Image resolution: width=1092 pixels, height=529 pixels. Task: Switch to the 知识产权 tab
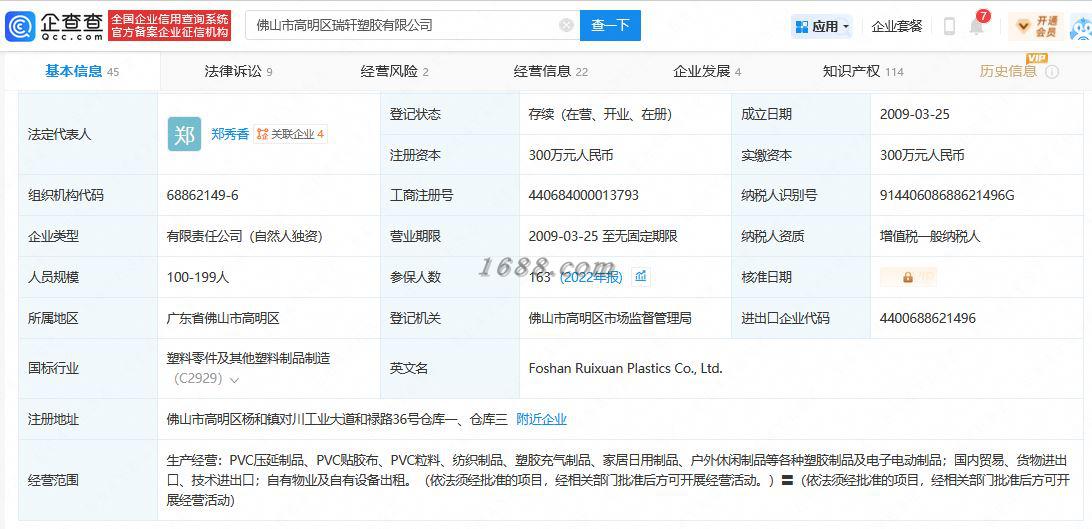(863, 71)
